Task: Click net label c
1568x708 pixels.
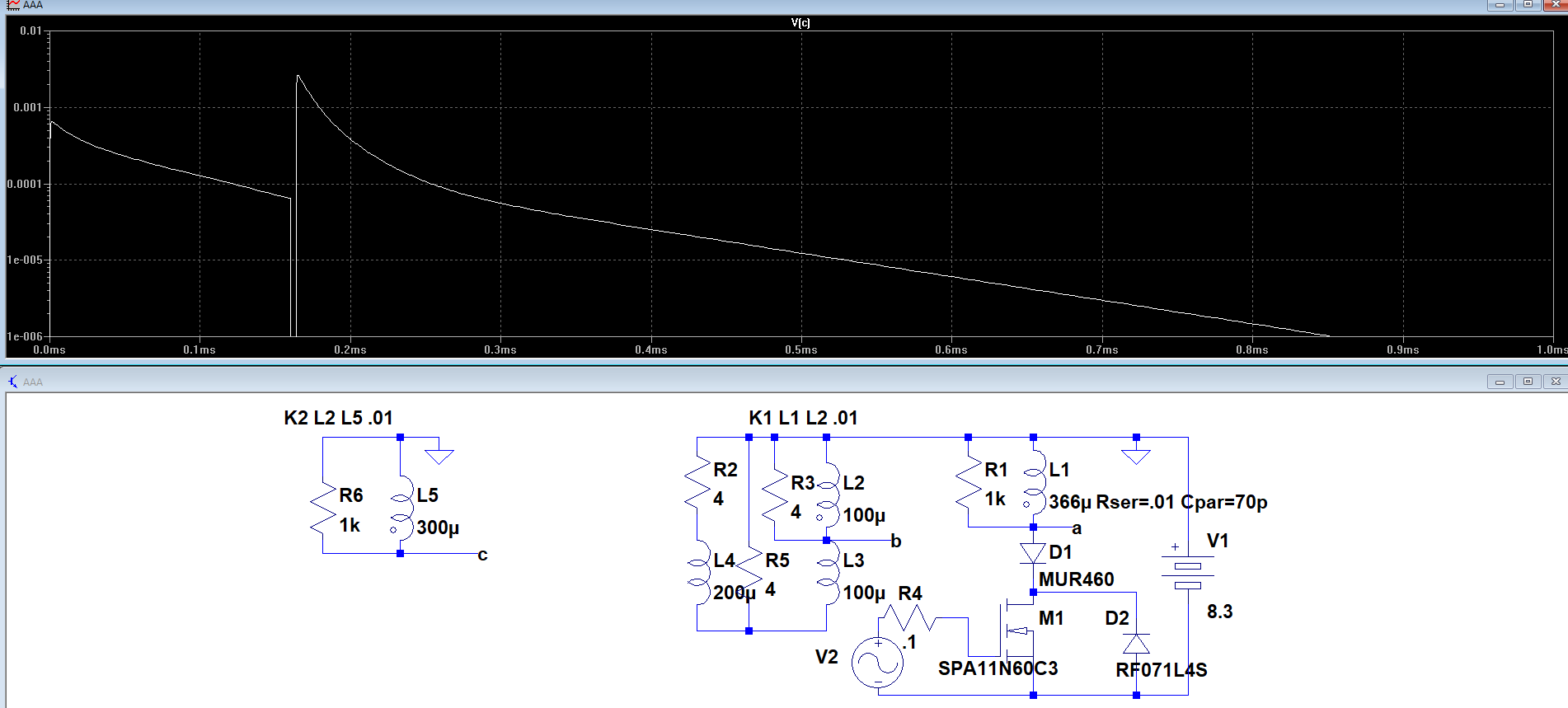Action: coord(482,555)
